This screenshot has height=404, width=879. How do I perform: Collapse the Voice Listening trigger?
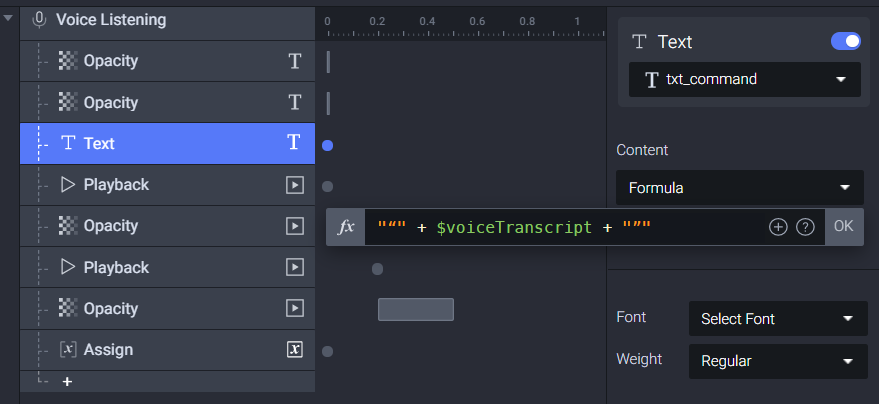pos(8,18)
